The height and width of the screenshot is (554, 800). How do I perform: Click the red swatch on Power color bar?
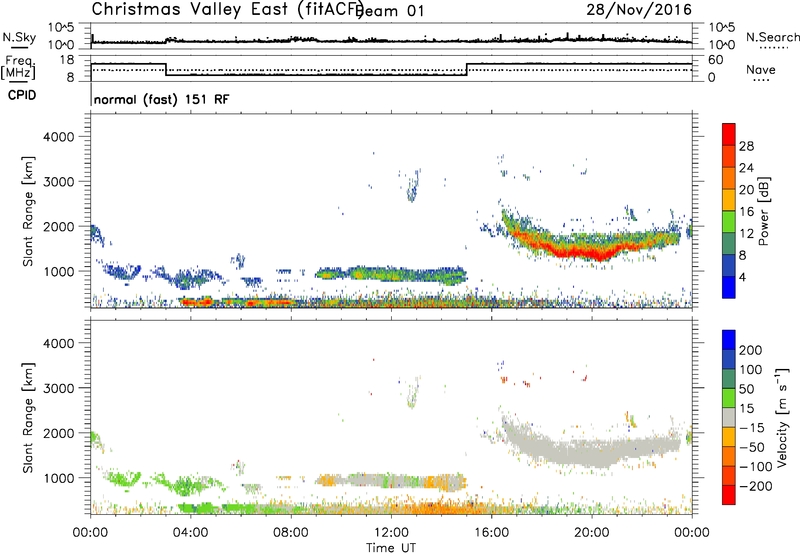729,134
